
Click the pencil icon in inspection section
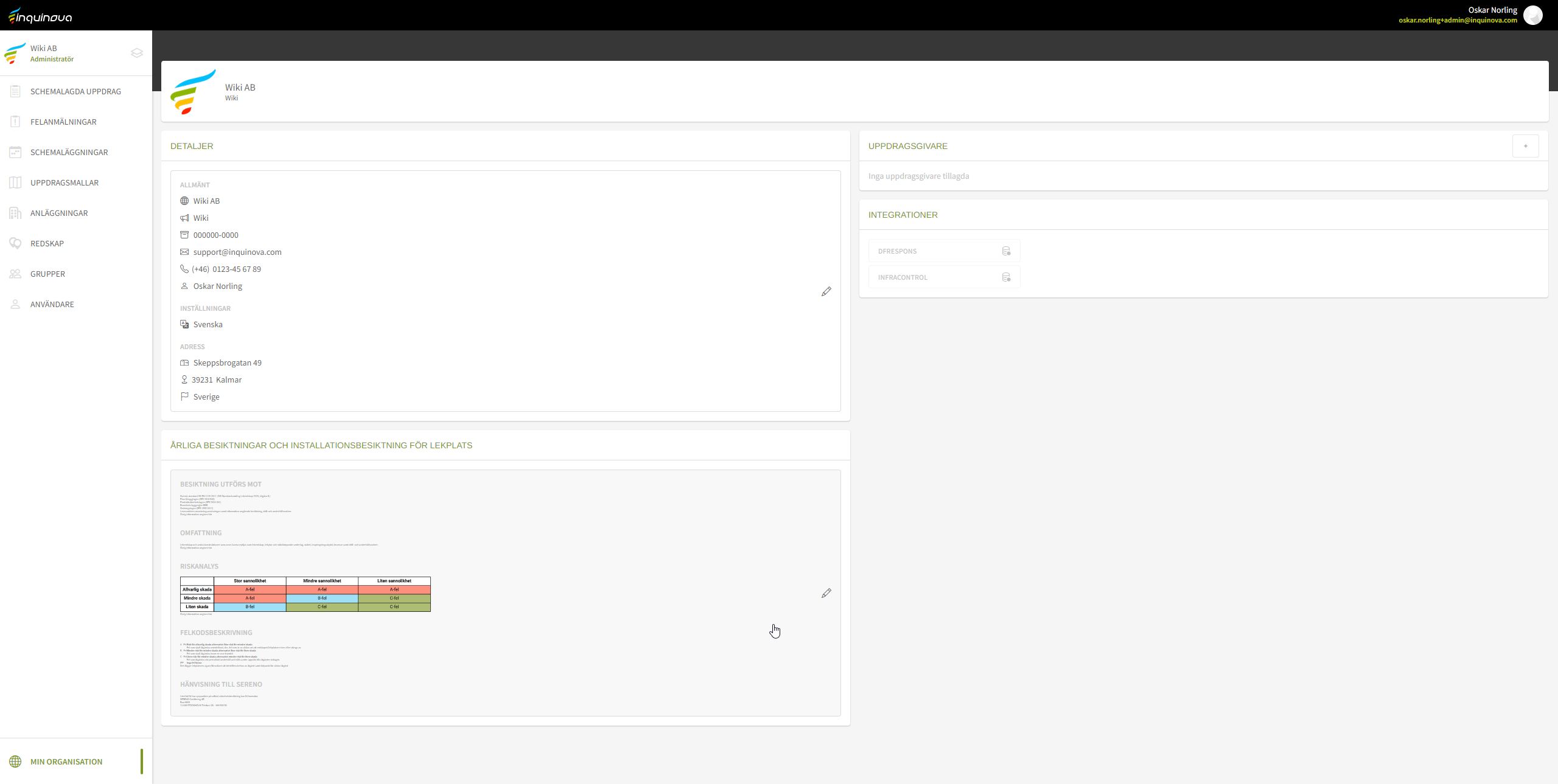(x=826, y=593)
